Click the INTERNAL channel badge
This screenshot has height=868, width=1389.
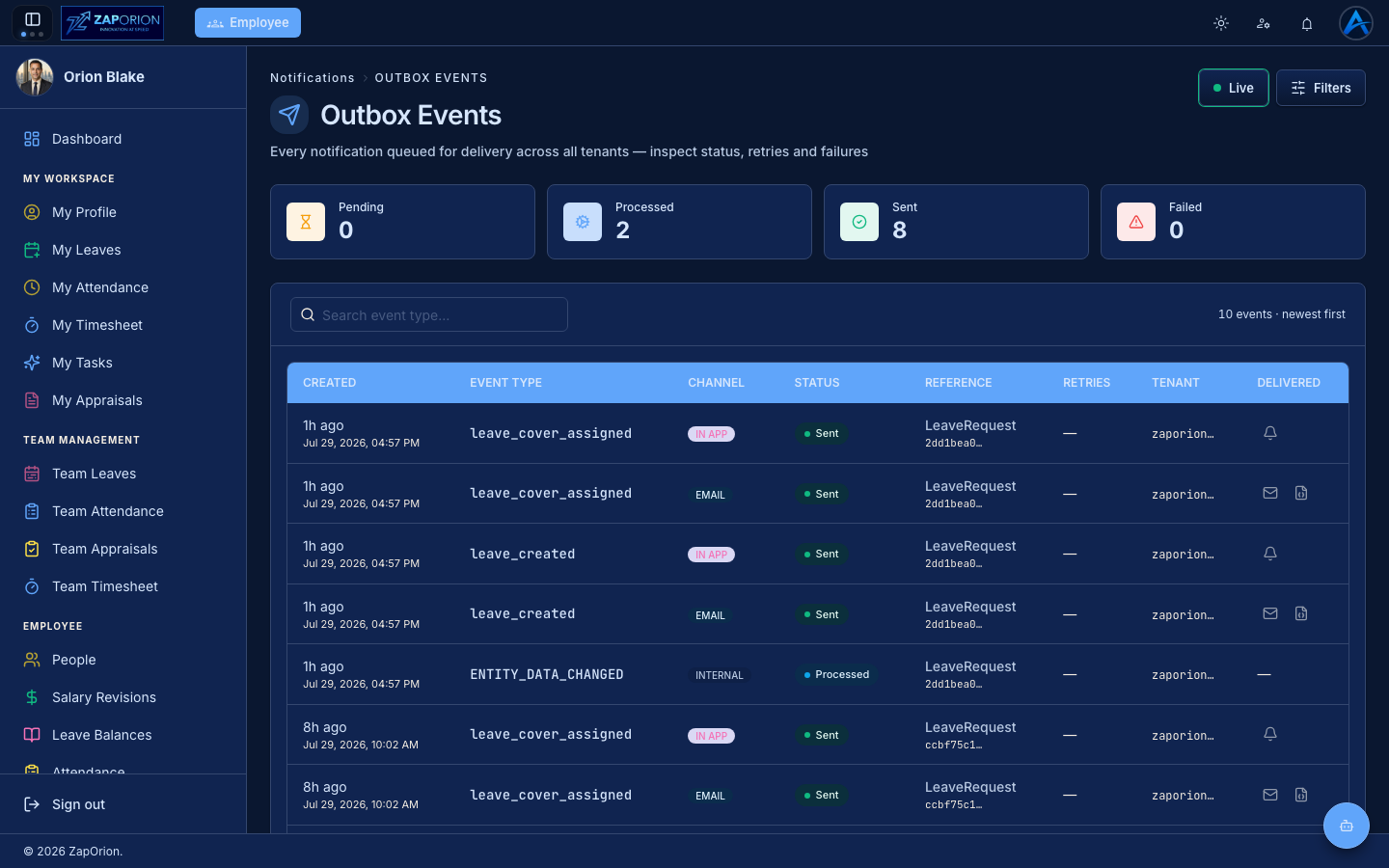(x=720, y=675)
